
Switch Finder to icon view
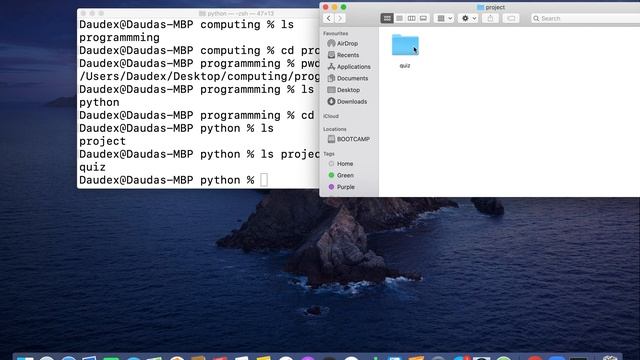tap(387, 18)
